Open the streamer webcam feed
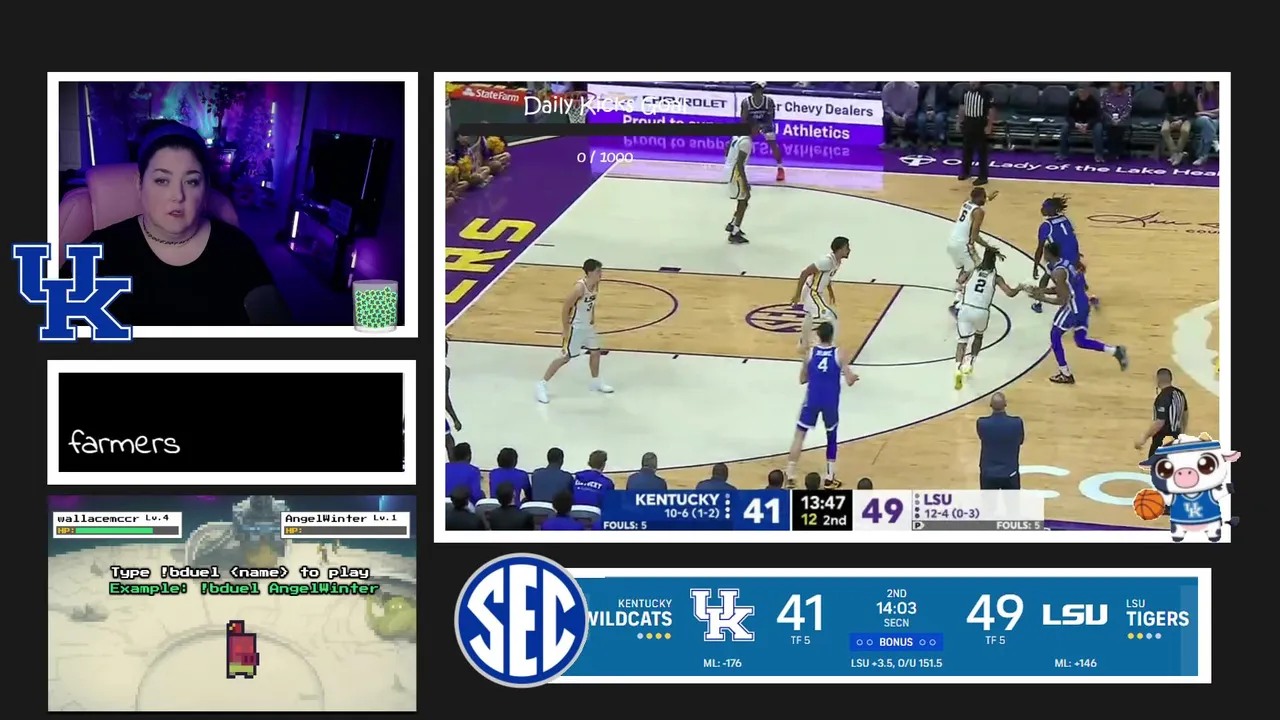Viewport: 1280px width, 720px height. click(x=232, y=205)
